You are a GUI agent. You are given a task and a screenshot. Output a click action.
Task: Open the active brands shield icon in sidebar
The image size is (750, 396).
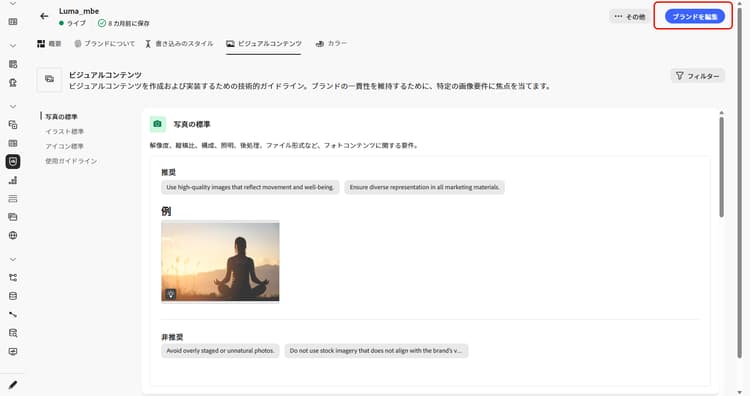tap(13, 162)
